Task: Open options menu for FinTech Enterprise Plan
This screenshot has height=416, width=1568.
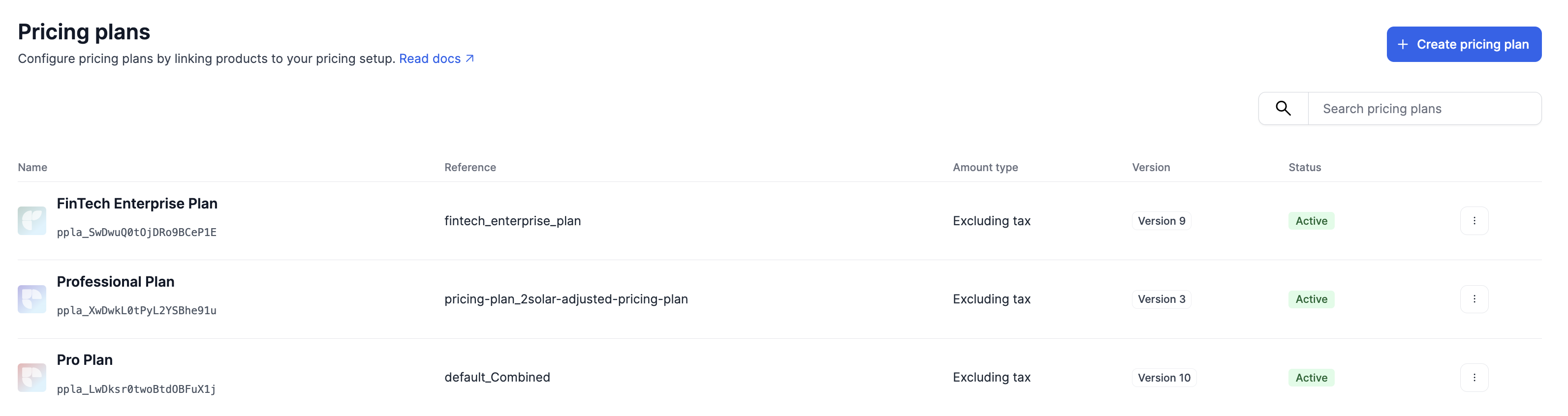Action: tap(1474, 221)
